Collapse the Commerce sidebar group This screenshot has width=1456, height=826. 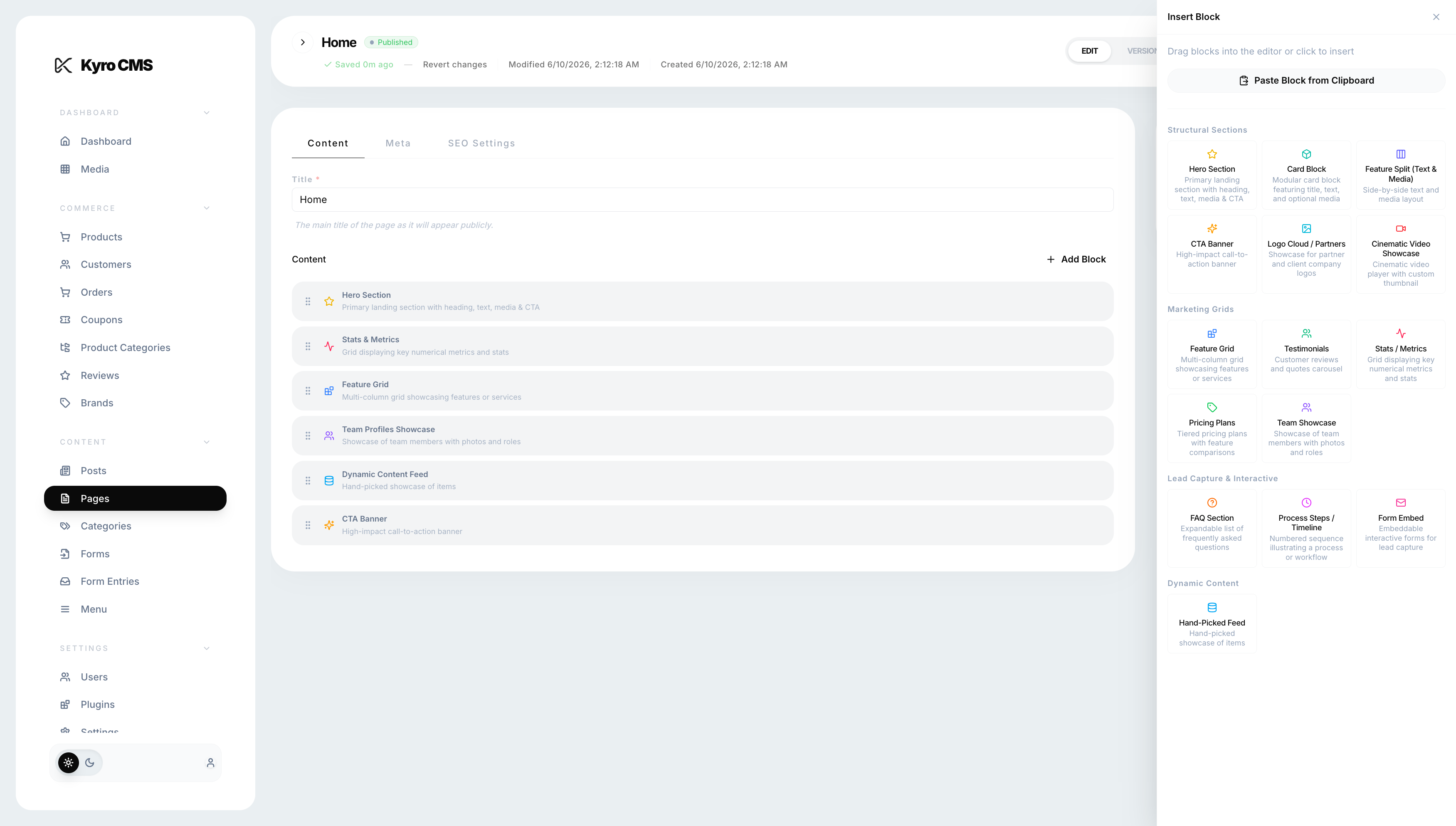point(206,208)
